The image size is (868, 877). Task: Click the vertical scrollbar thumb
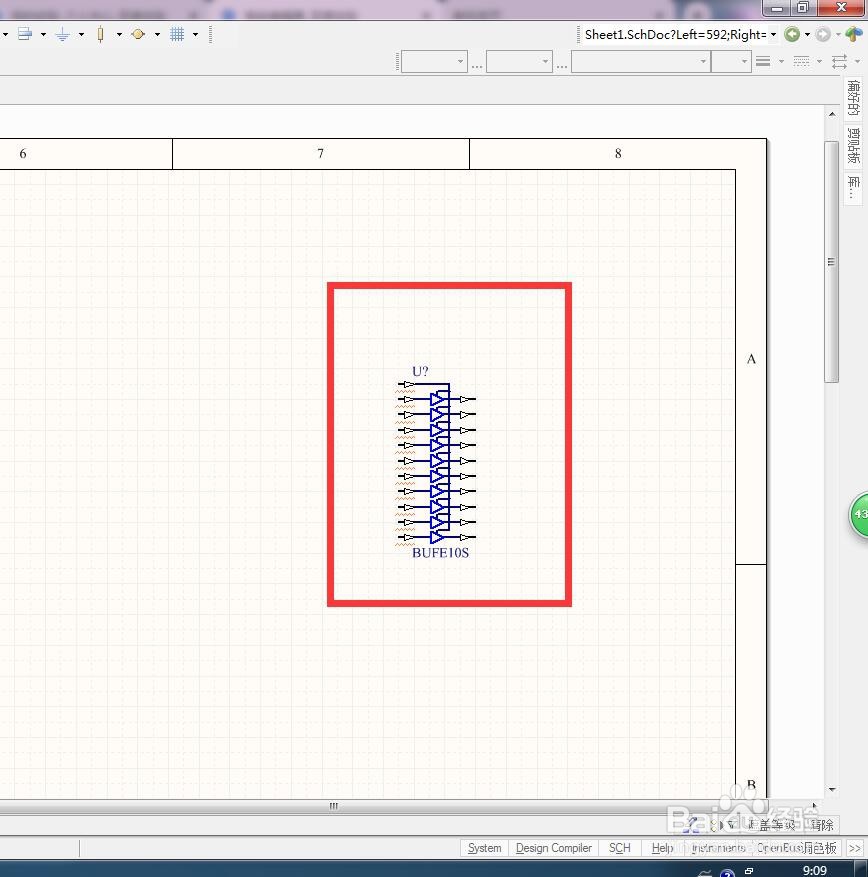[x=832, y=262]
